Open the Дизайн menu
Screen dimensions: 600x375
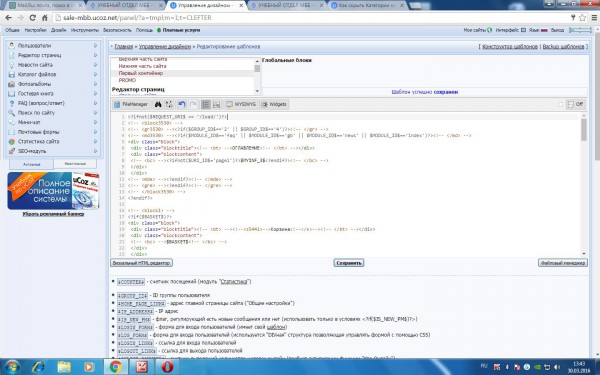(59, 30)
